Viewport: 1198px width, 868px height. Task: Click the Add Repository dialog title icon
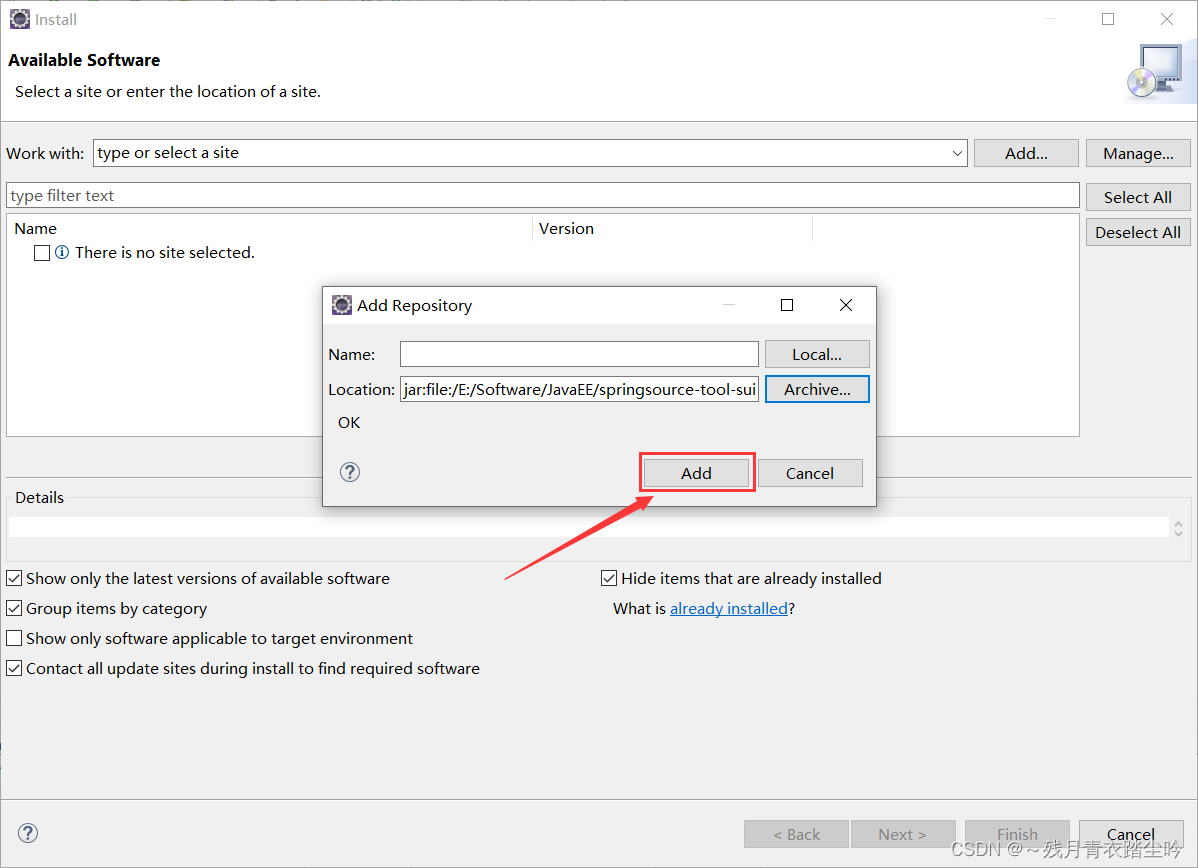[342, 304]
